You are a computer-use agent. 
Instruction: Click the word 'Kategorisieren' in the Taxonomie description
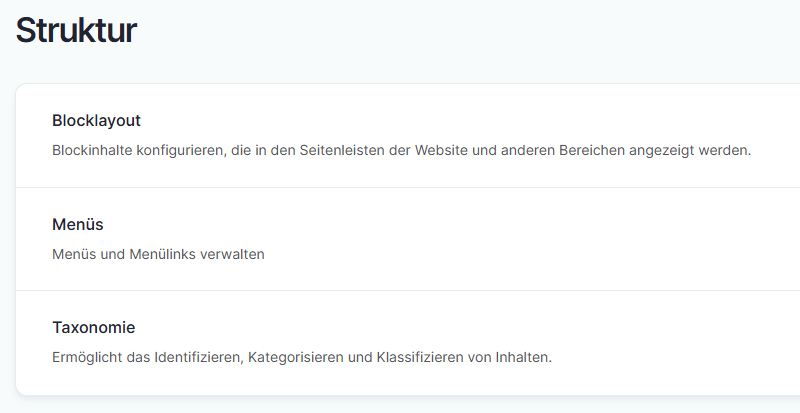pos(295,357)
